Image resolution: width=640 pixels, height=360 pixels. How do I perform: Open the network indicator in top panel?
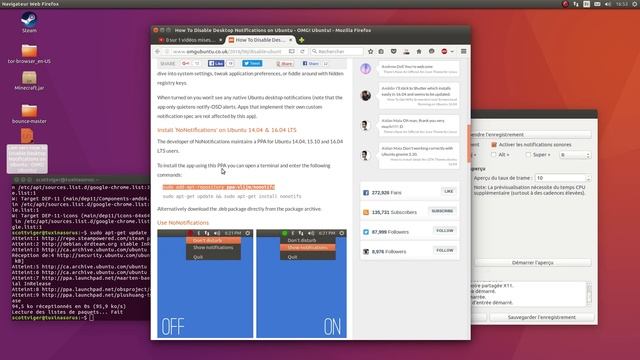576,4
